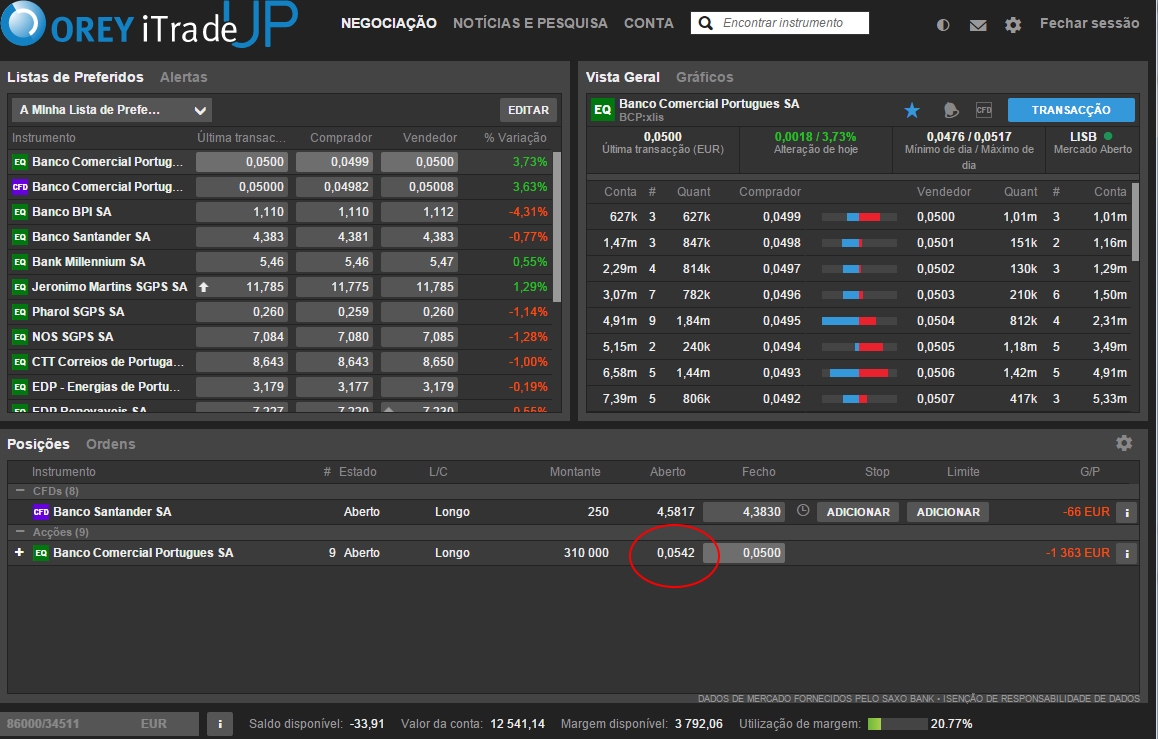
Task: Click the blue Transacção button
Action: (x=1071, y=110)
